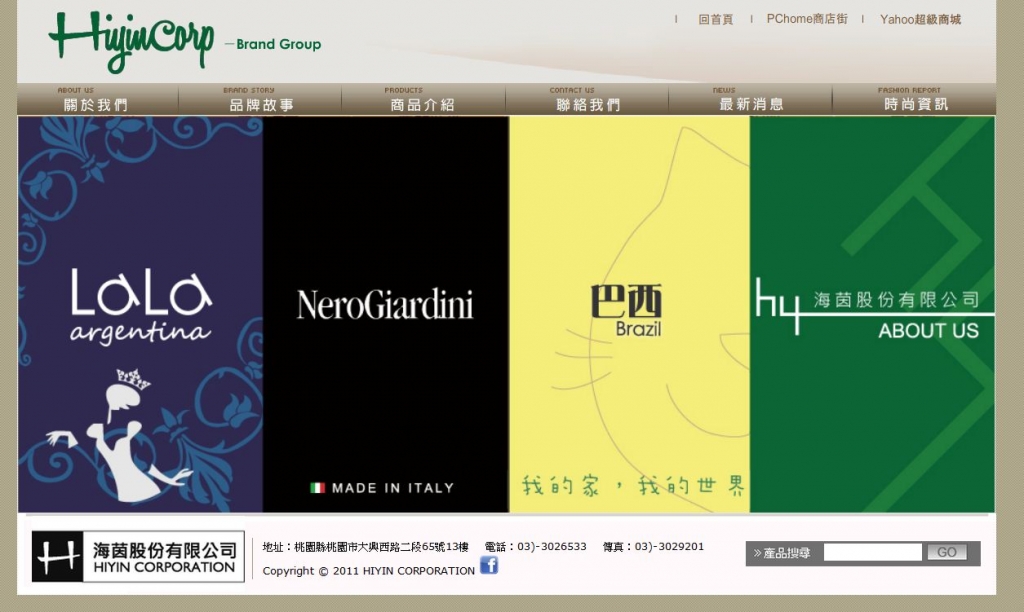Screen dimensions: 1024x612
Task: Select the green ABOUT US banner
Action: coord(872,314)
